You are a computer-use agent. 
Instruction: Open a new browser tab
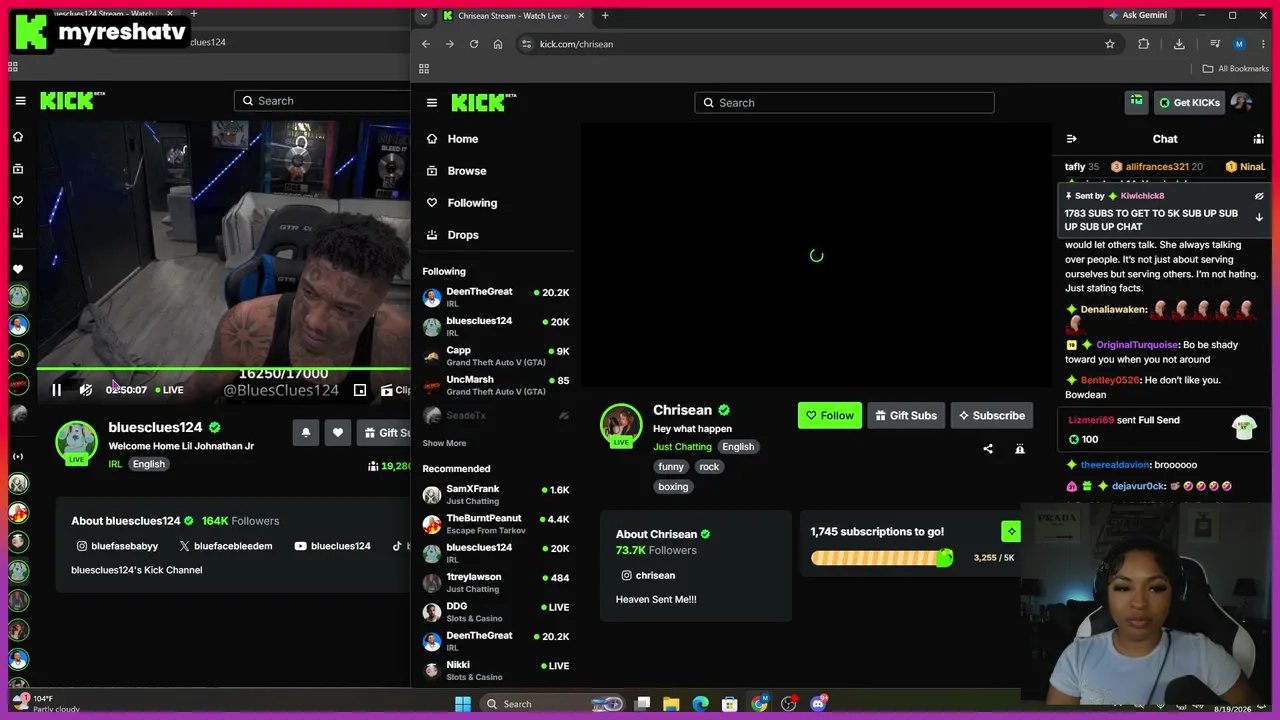(x=605, y=16)
